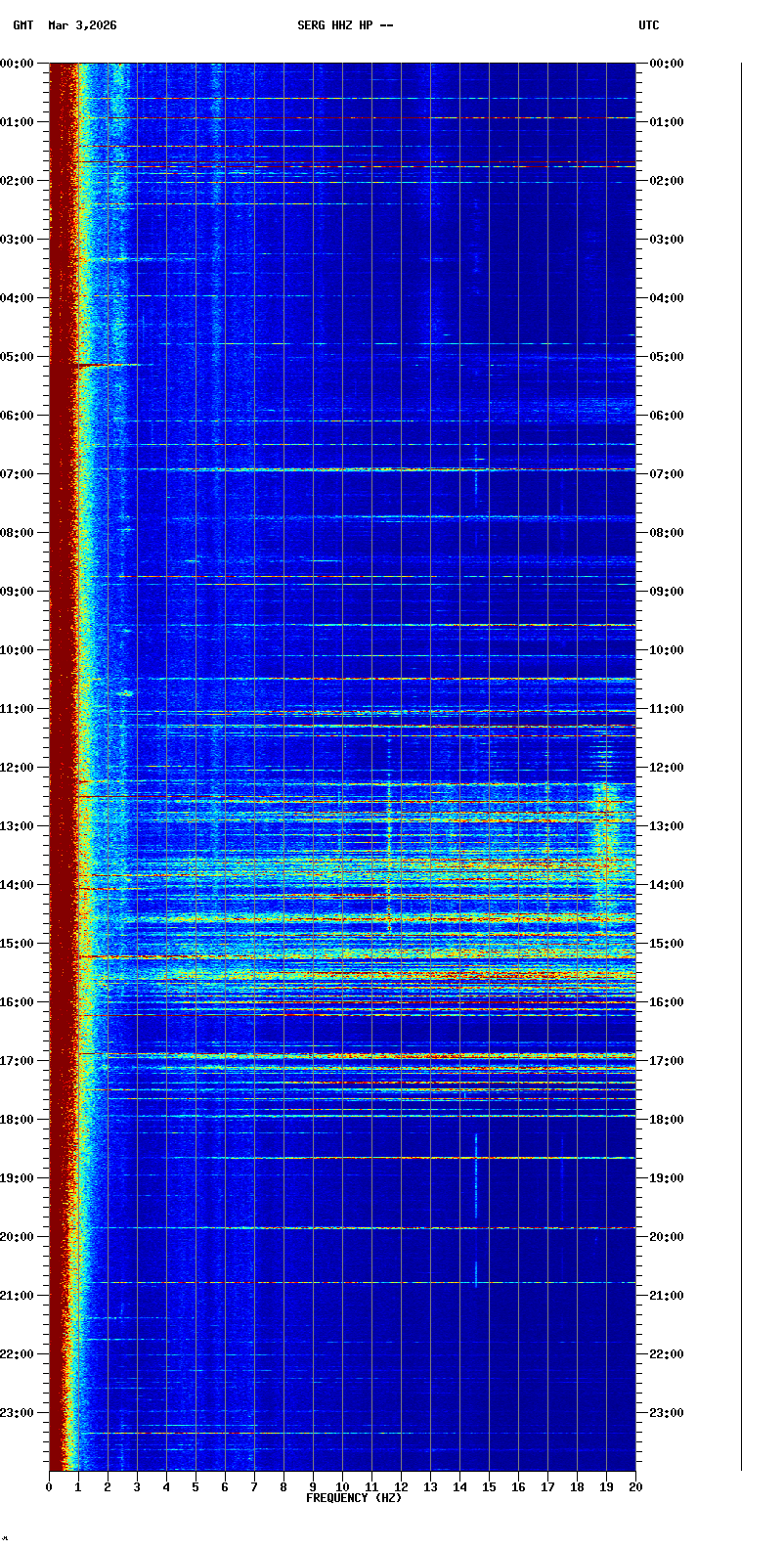Click the SERG HHZ HP station title
Screen dimensions: 784x1549
(345, 25)
